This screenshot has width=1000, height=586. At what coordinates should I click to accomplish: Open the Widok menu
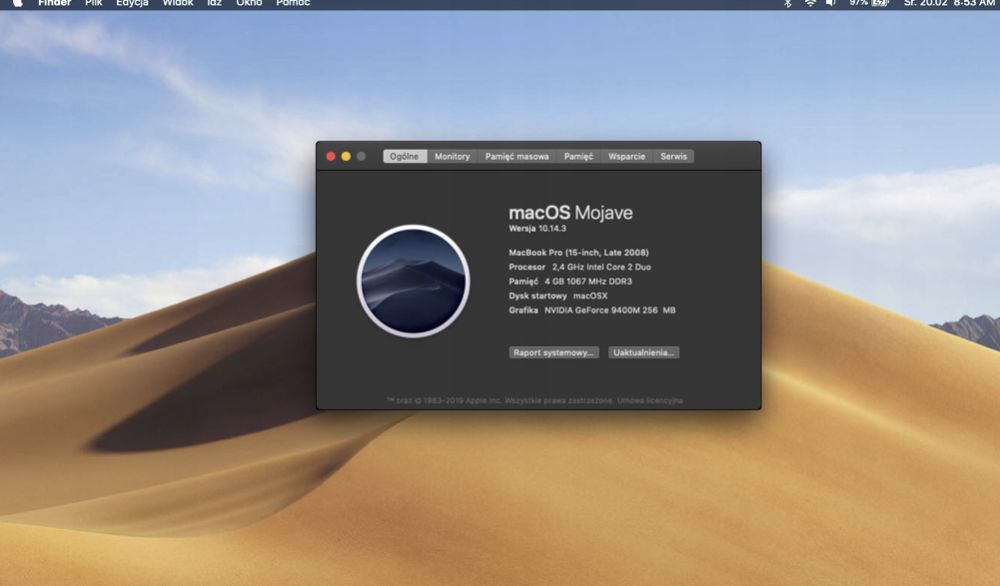(178, 3)
